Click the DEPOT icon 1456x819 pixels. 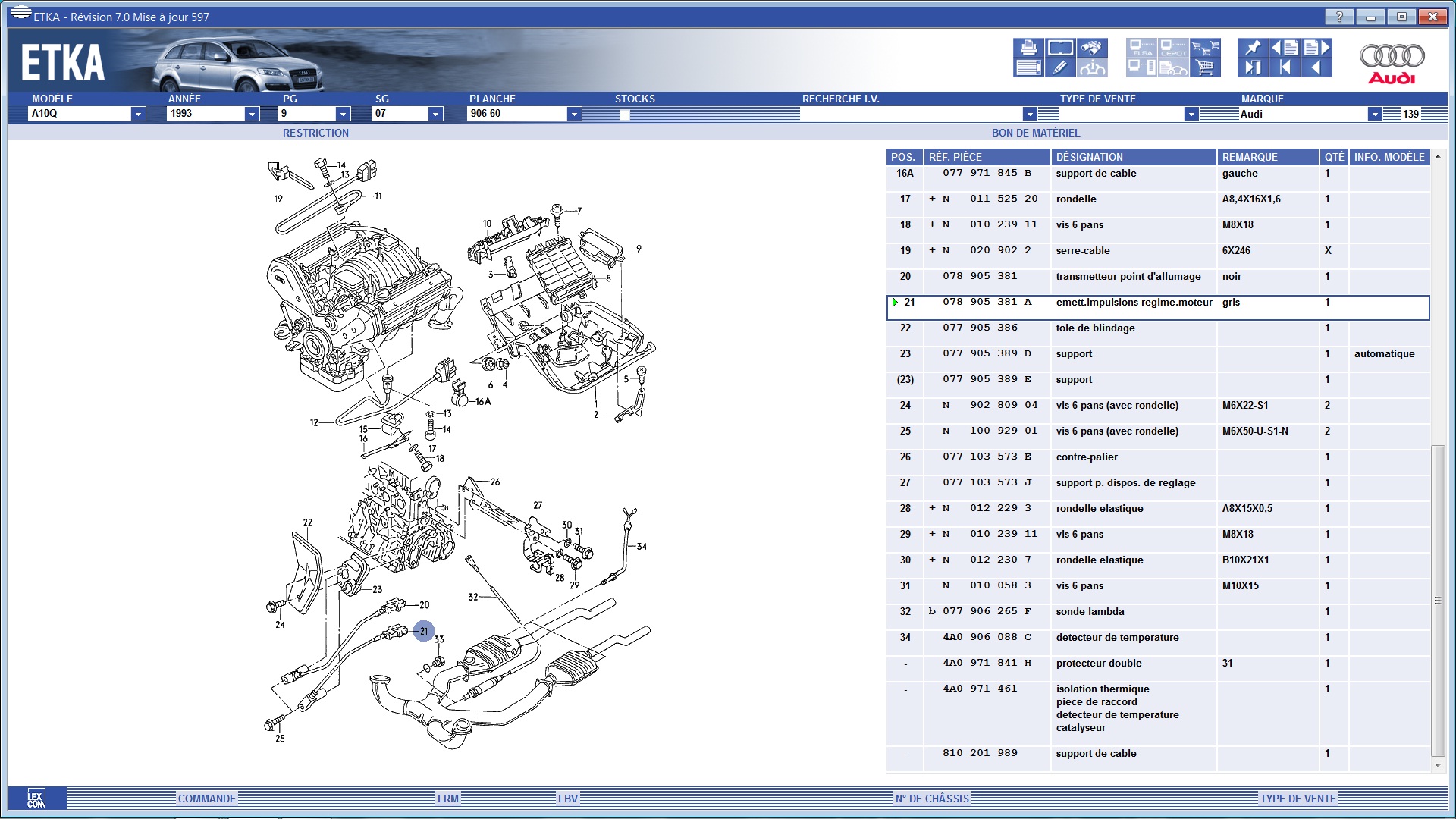click(x=1173, y=48)
